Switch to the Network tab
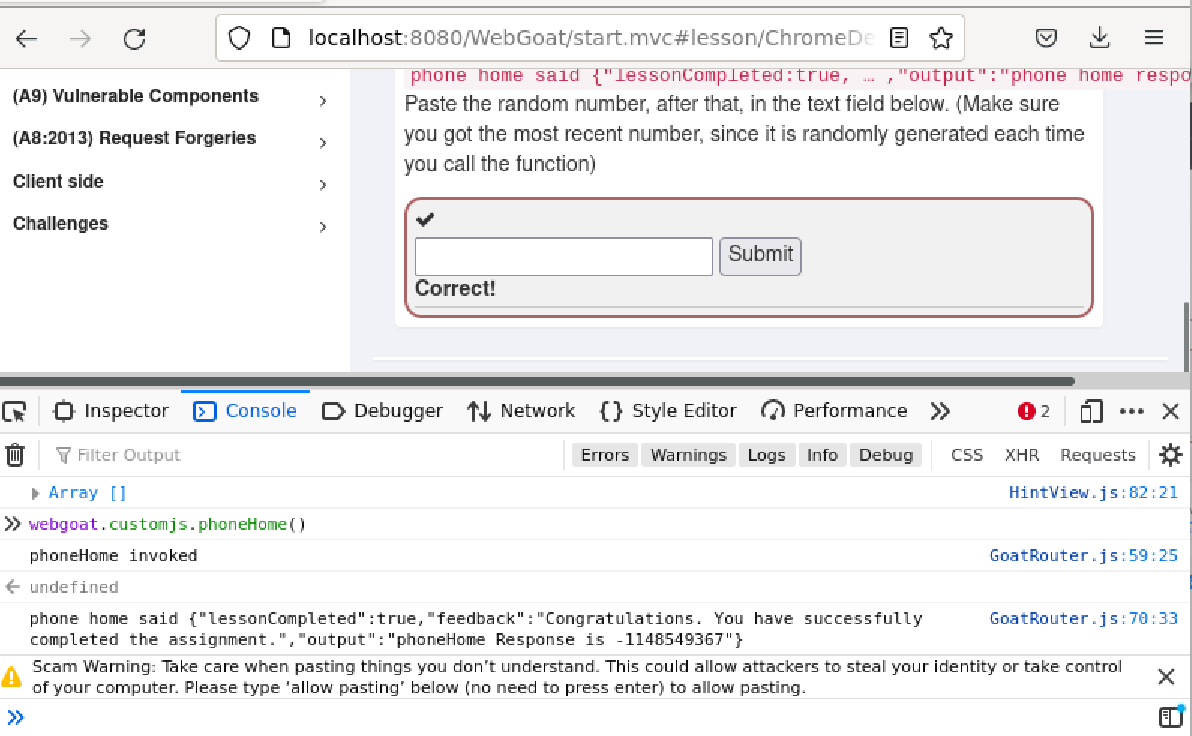This screenshot has width=1192, height=736. (521, 410)
